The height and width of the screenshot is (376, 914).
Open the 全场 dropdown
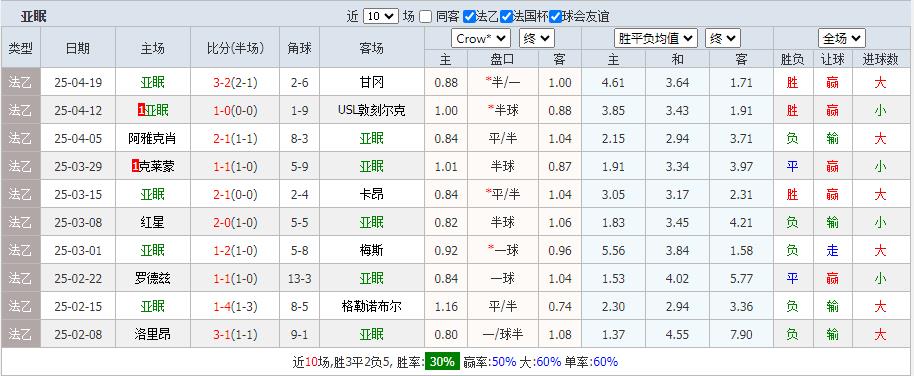tap(842, 39)
